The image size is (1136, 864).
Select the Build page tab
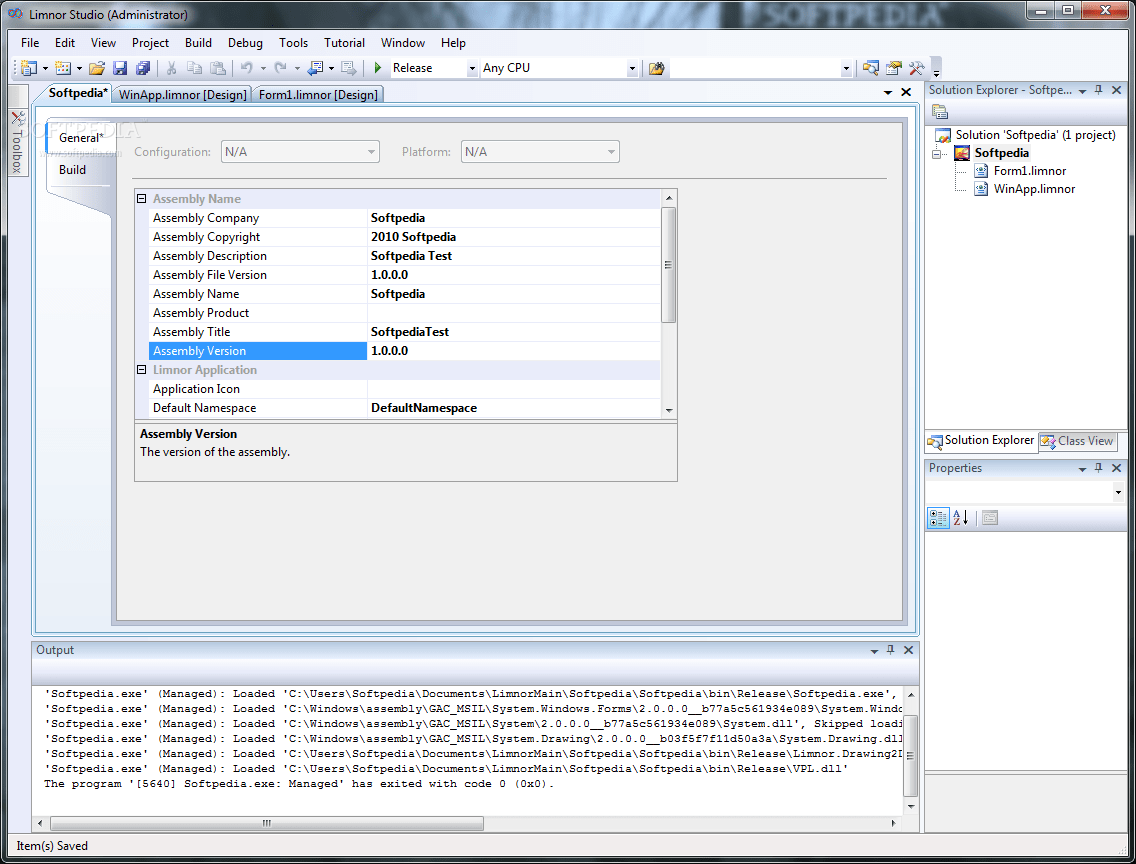coord(72,169)
